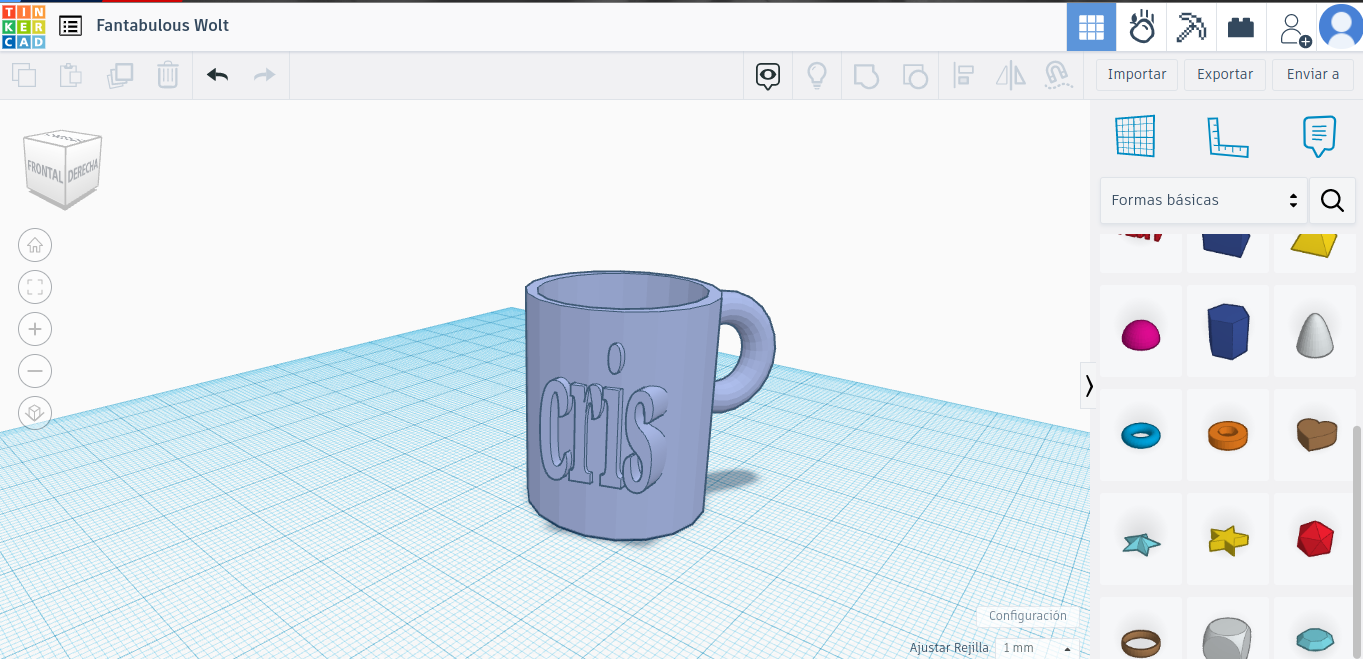
Task: Open the designs list icon
Action: point(70,26)
